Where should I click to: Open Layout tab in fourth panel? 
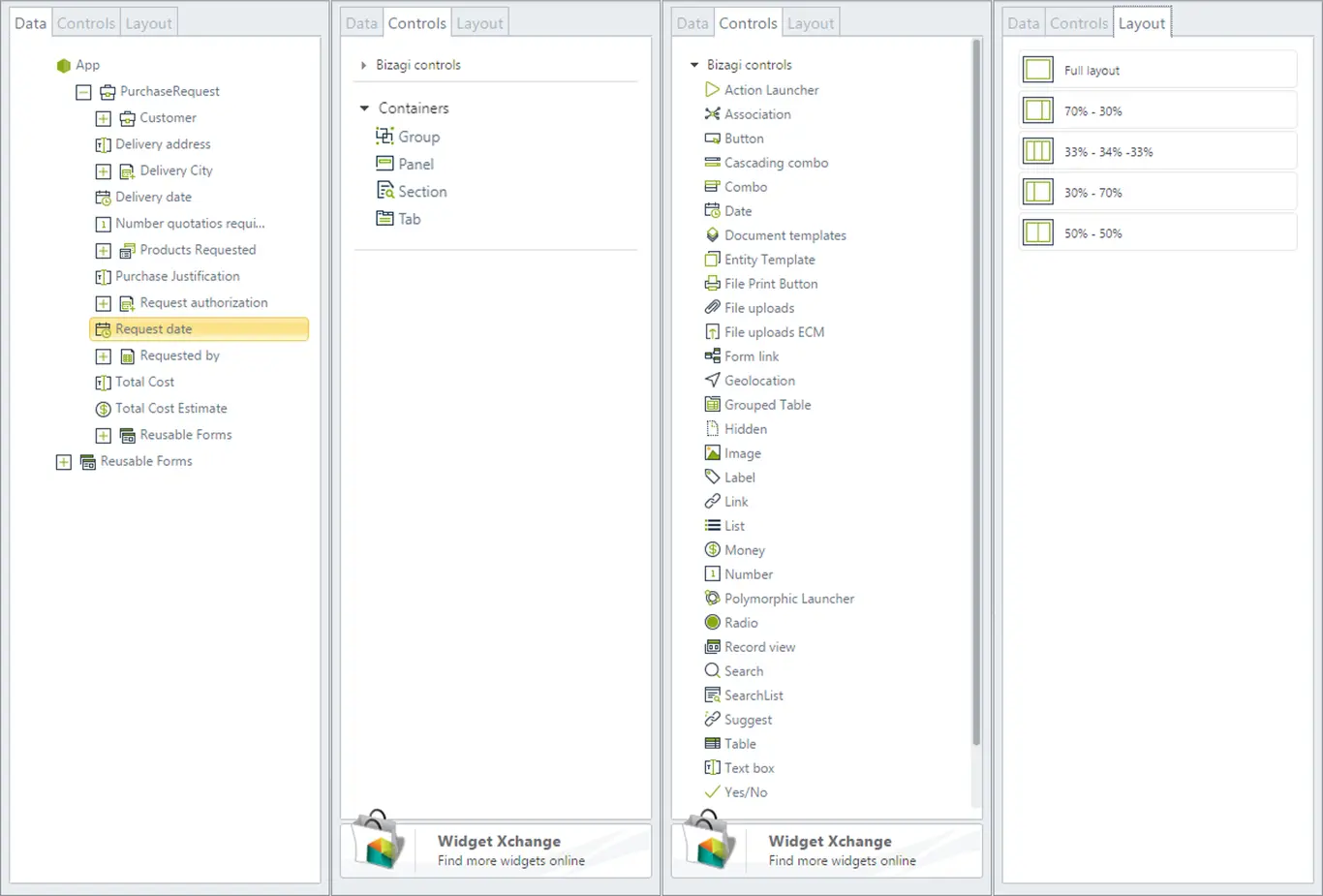tap(1142, 23)
